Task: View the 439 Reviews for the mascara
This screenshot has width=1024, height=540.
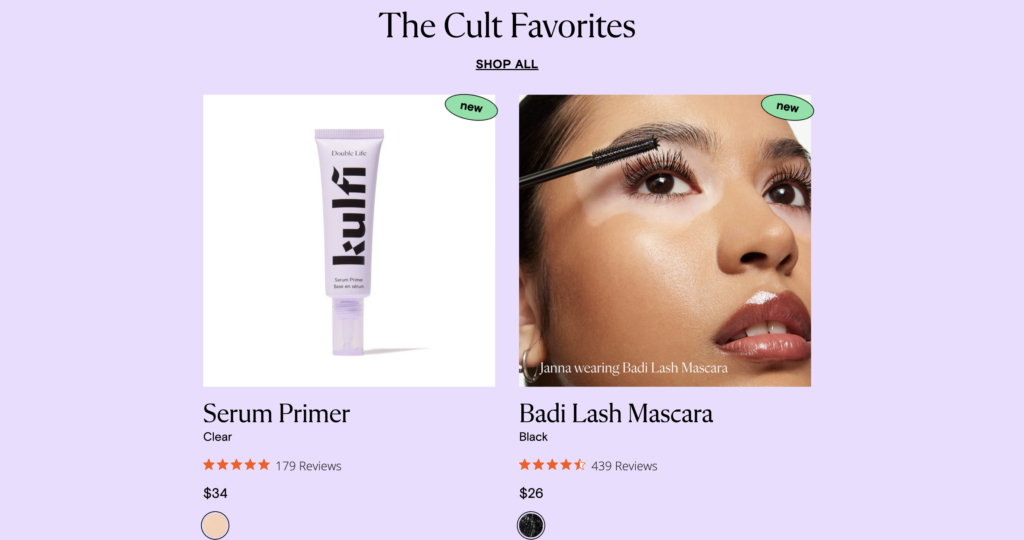Action: pyautogui.click(x=624, y=466)
